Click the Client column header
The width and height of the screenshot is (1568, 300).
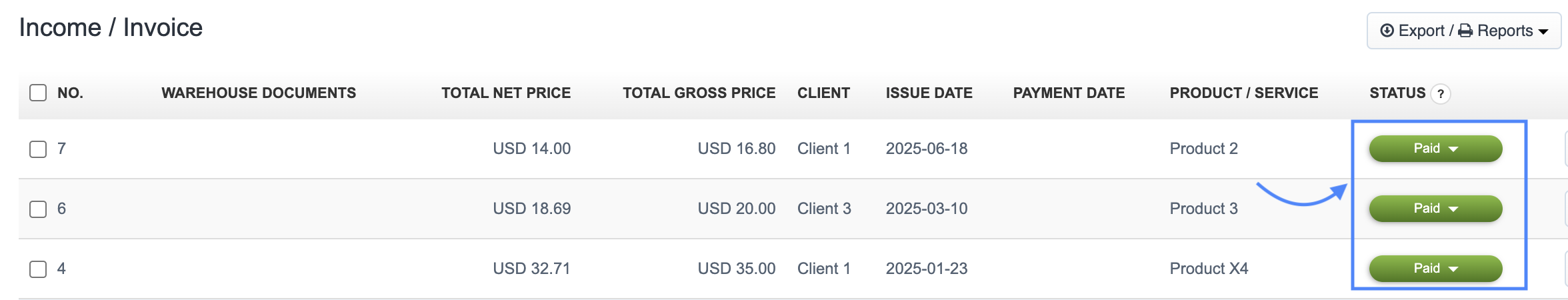823,93
